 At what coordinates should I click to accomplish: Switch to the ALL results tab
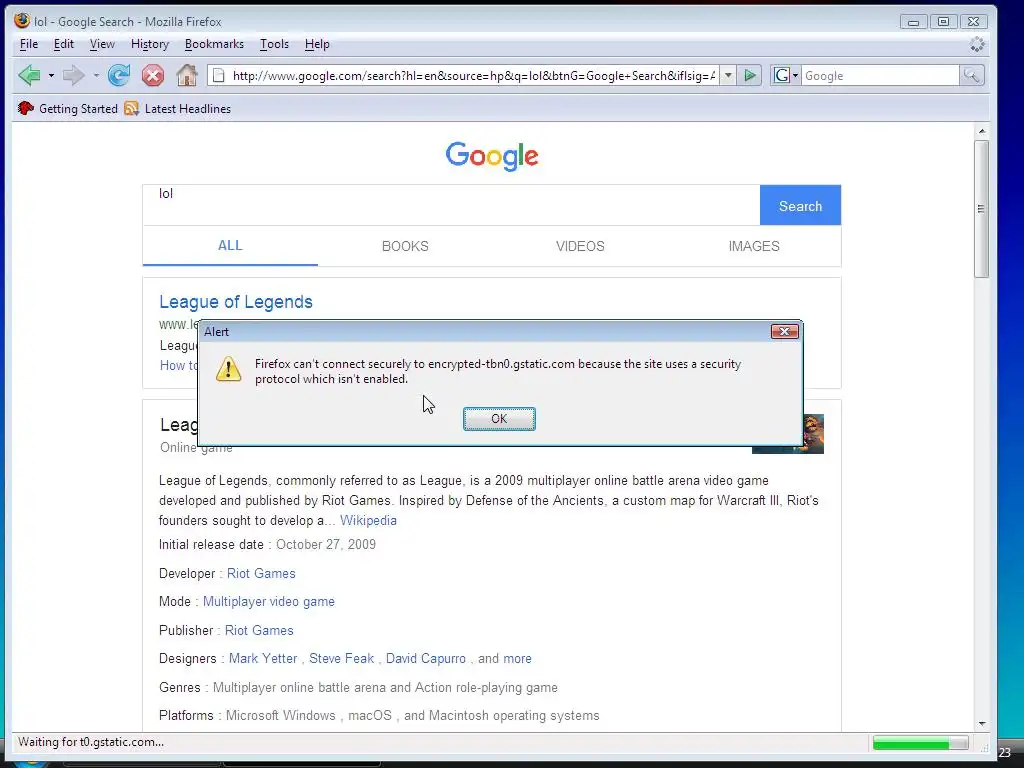230,246
